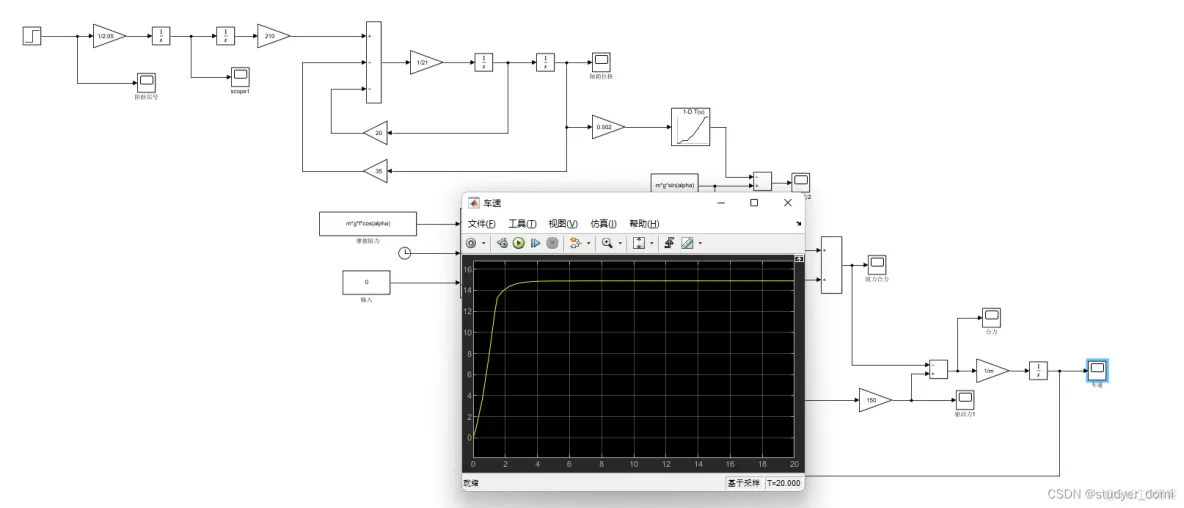1184x508 pixels.
Task: Select scope right of lookup-table subtract block
Action: 800,182
